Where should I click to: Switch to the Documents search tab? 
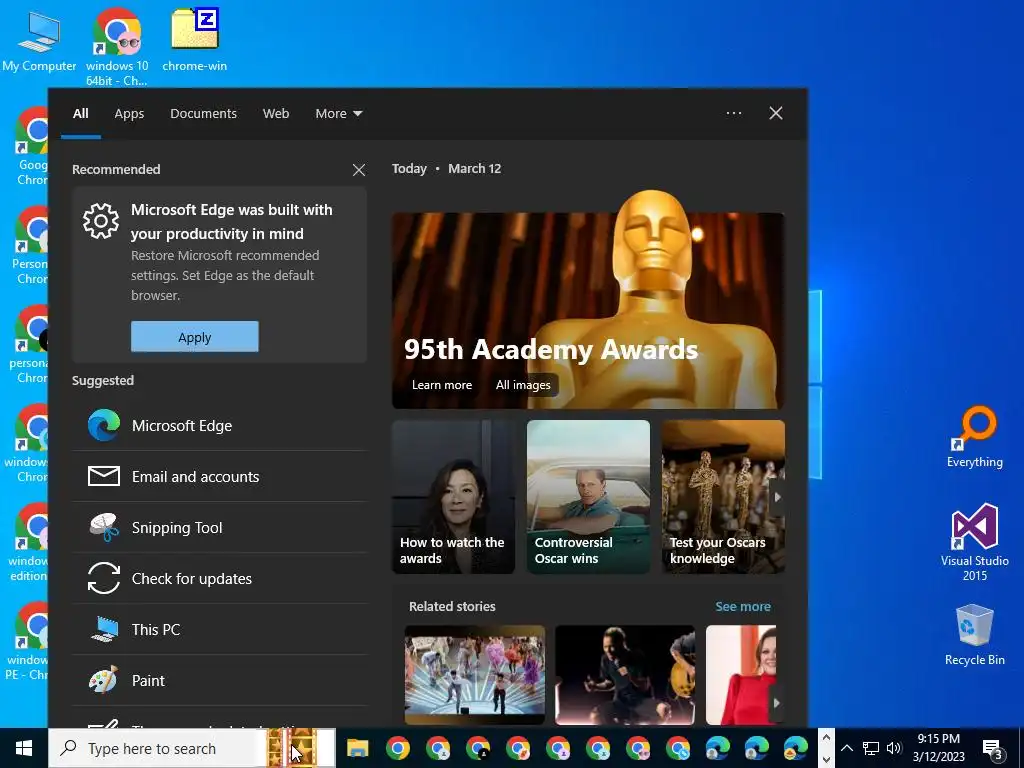tap(203, 114)
